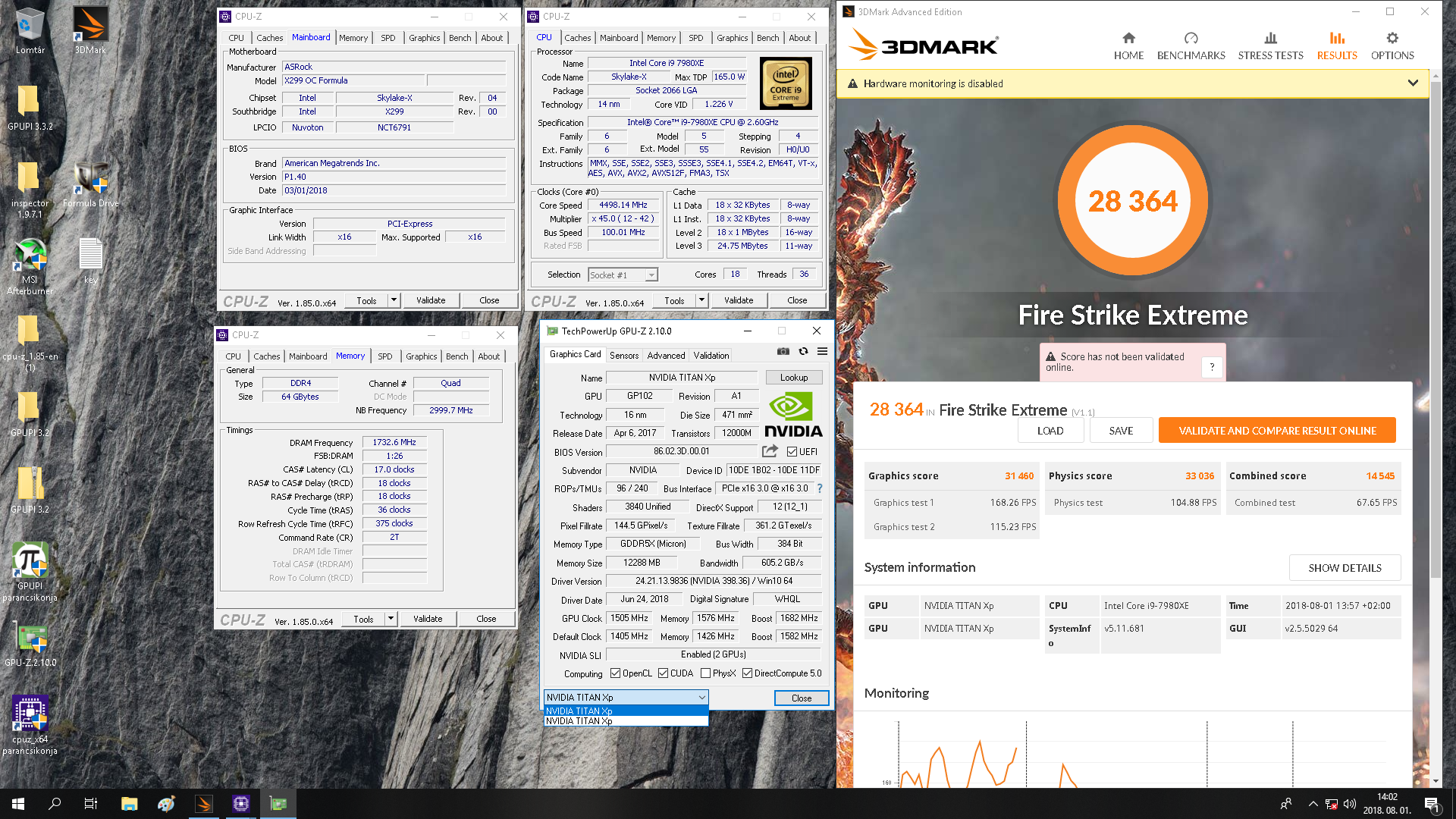Select GPU-Z.2.10.0 desktop icon

[x=30, y=645]
